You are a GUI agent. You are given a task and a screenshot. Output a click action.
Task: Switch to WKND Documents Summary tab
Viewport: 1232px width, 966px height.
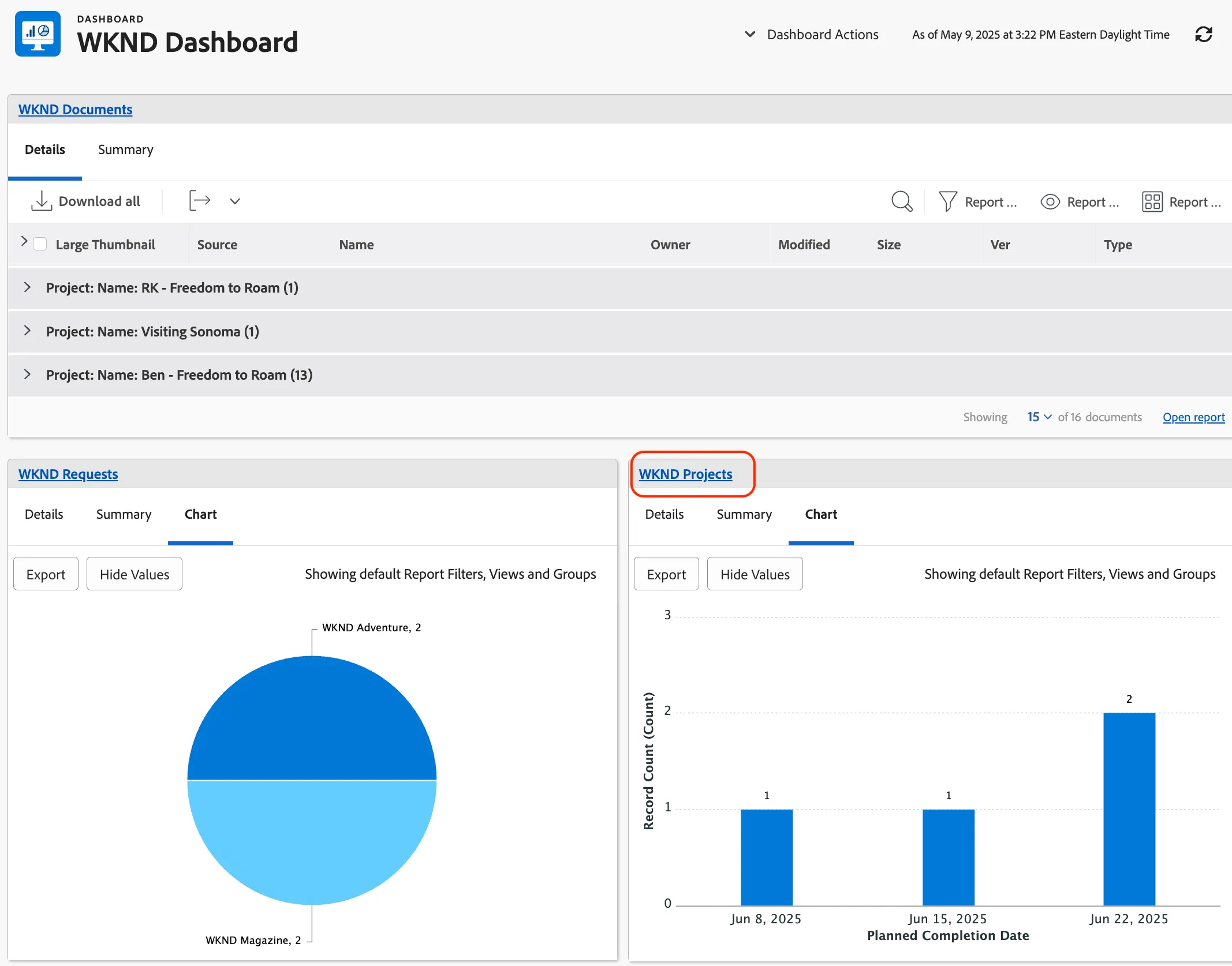click(x=125, y=150)
